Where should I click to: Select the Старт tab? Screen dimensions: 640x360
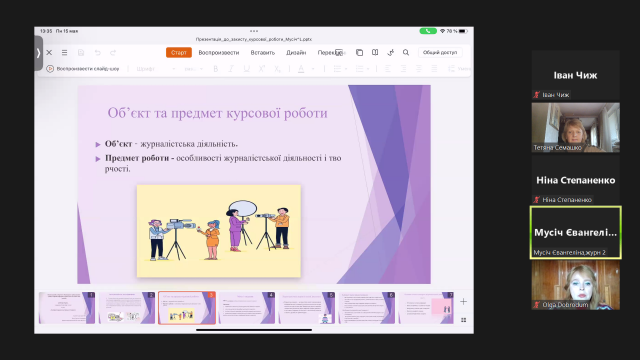click(179, 53)
